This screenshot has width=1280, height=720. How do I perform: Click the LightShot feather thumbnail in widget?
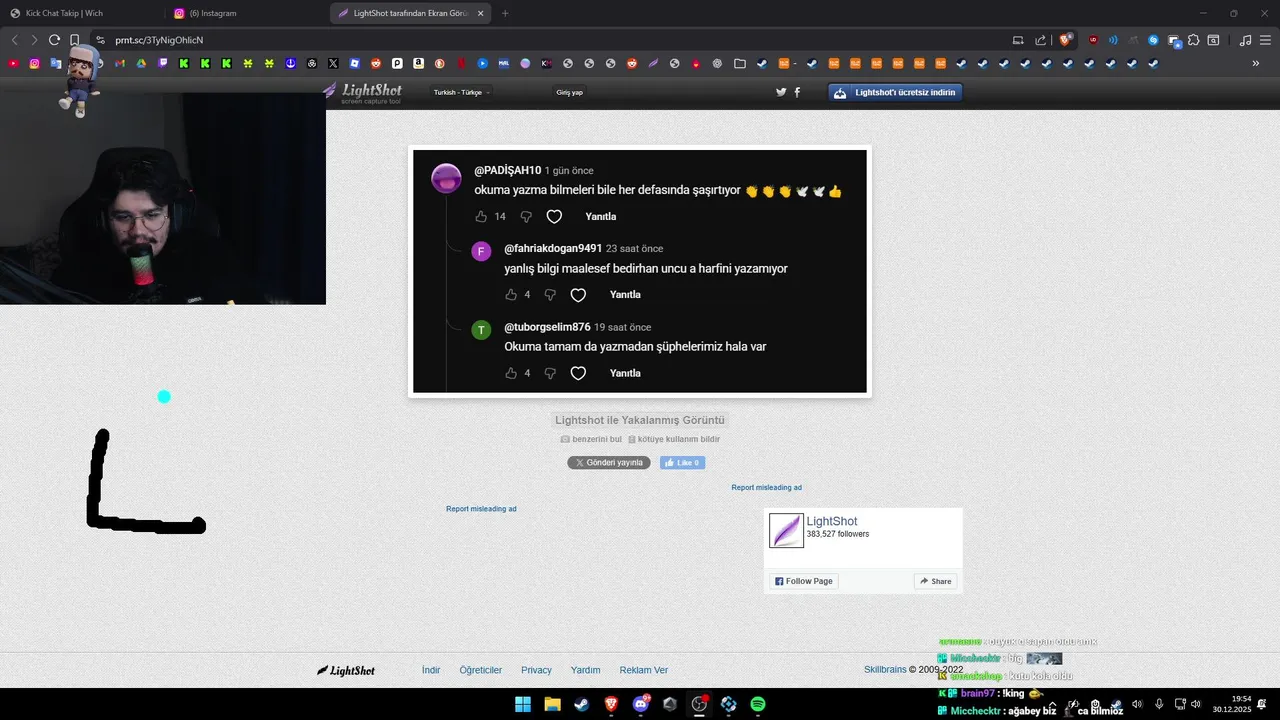pos(786,530)
